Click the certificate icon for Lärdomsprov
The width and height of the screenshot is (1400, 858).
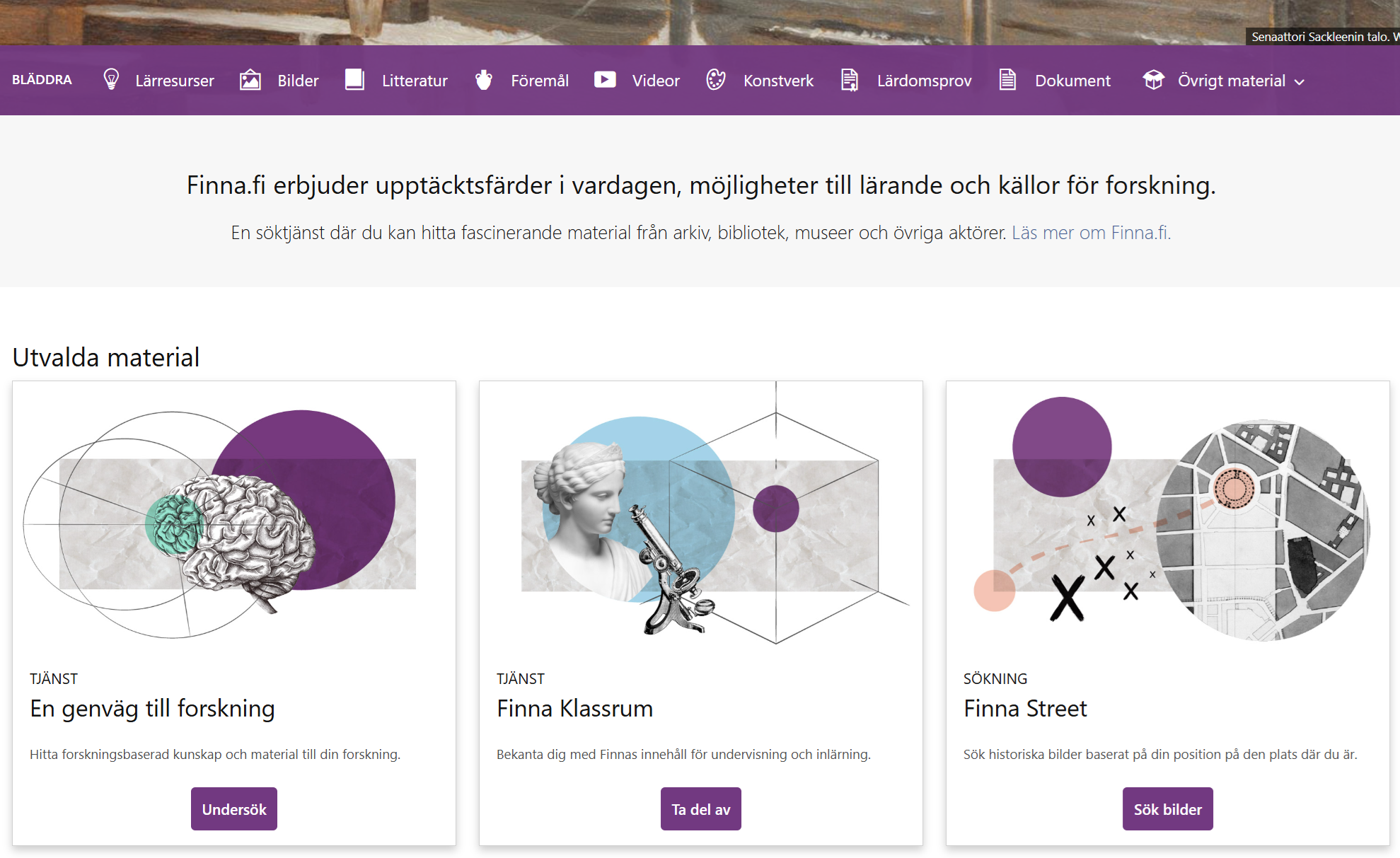pyautogui.click(x=850, y=80)
